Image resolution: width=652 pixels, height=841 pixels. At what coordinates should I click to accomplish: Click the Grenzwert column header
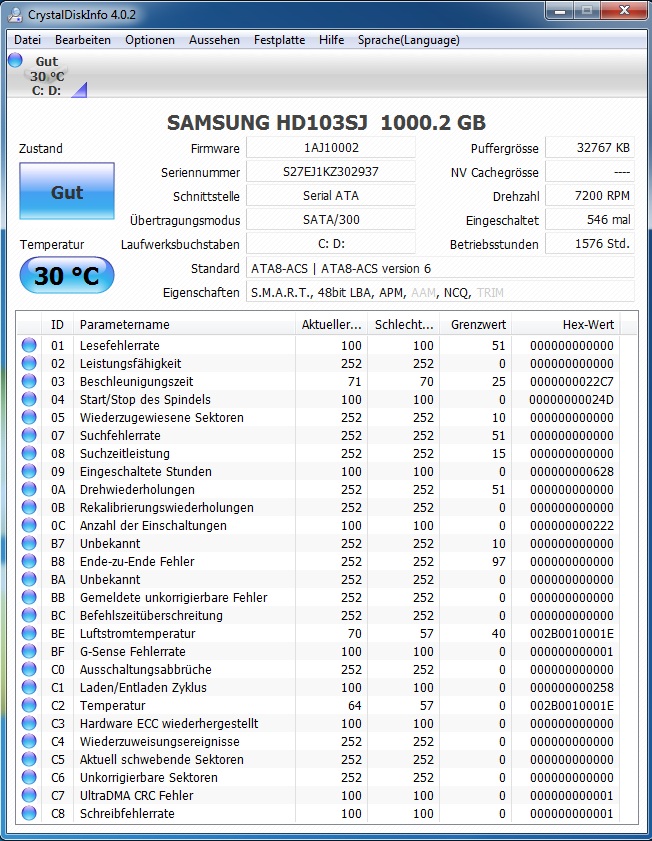point(476,324)
